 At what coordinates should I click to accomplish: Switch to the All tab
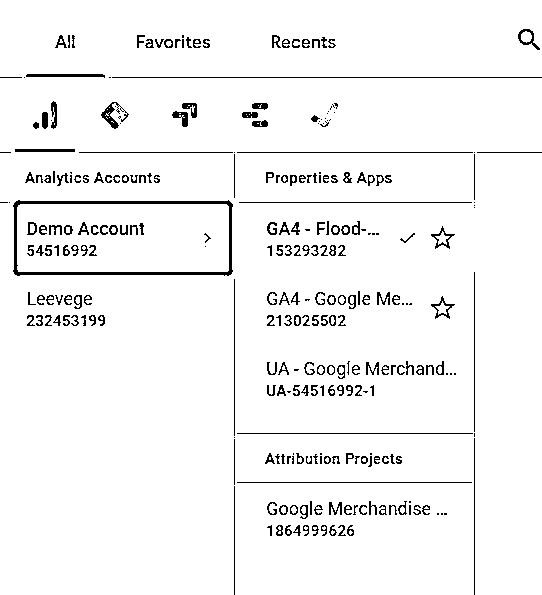click(x=65, y=42)
